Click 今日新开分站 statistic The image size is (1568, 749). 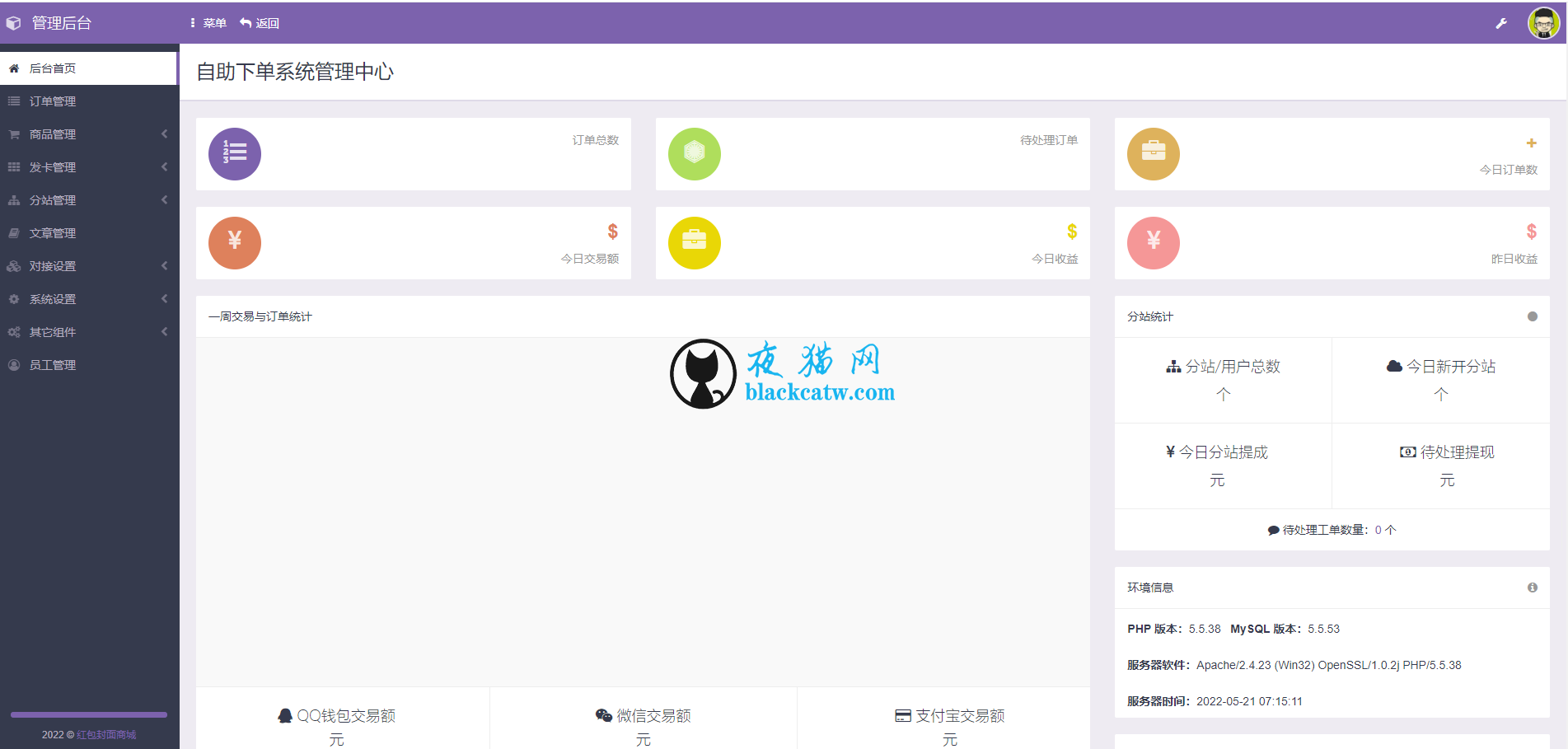click(1441, 380)
